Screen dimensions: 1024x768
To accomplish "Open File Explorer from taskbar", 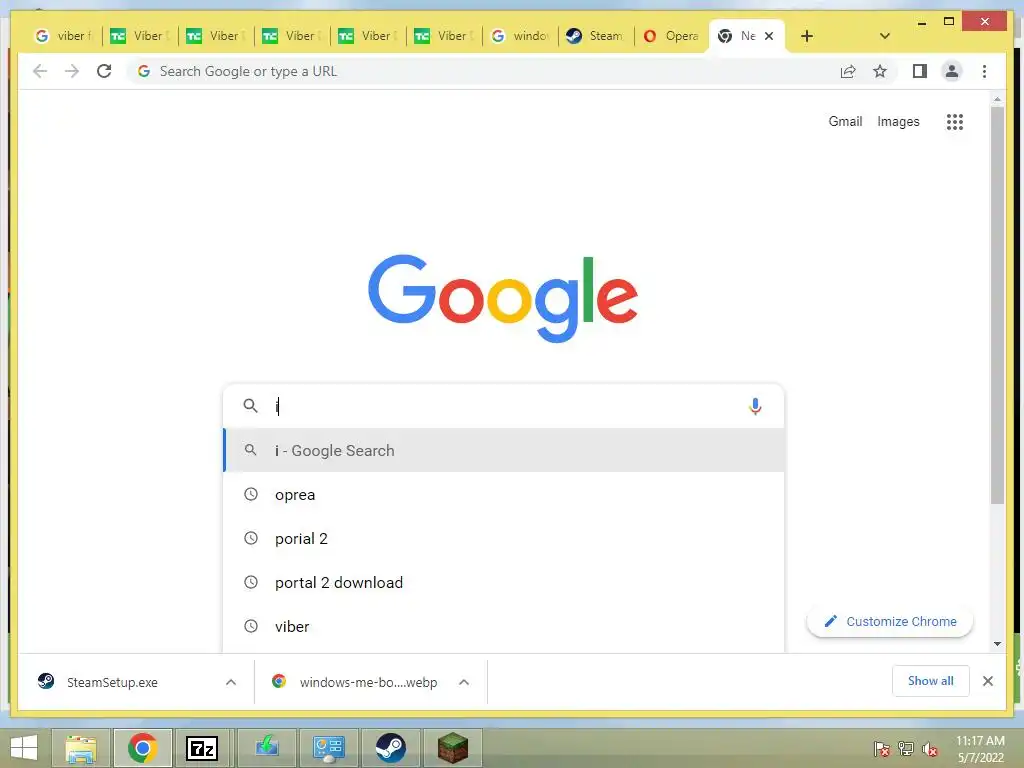I will [x=81, y=748].
